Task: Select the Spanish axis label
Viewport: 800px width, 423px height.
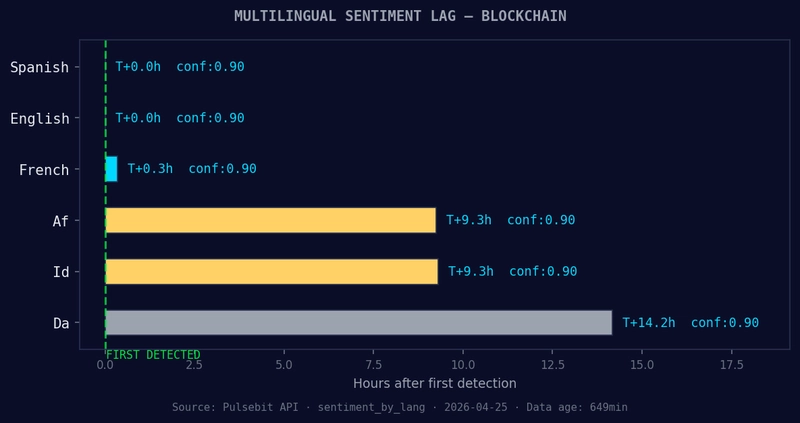Action: click(x=39, y=67)
